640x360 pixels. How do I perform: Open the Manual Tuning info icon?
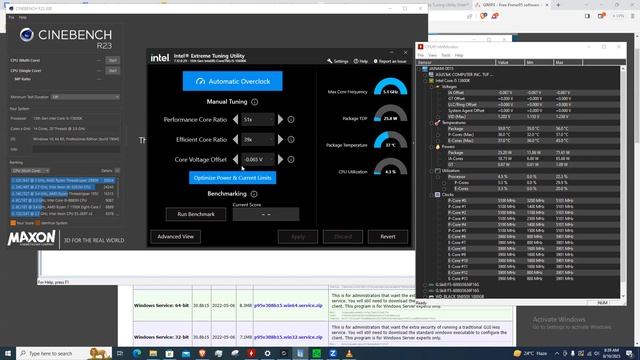pyautogui.click(x=255, y=102)
